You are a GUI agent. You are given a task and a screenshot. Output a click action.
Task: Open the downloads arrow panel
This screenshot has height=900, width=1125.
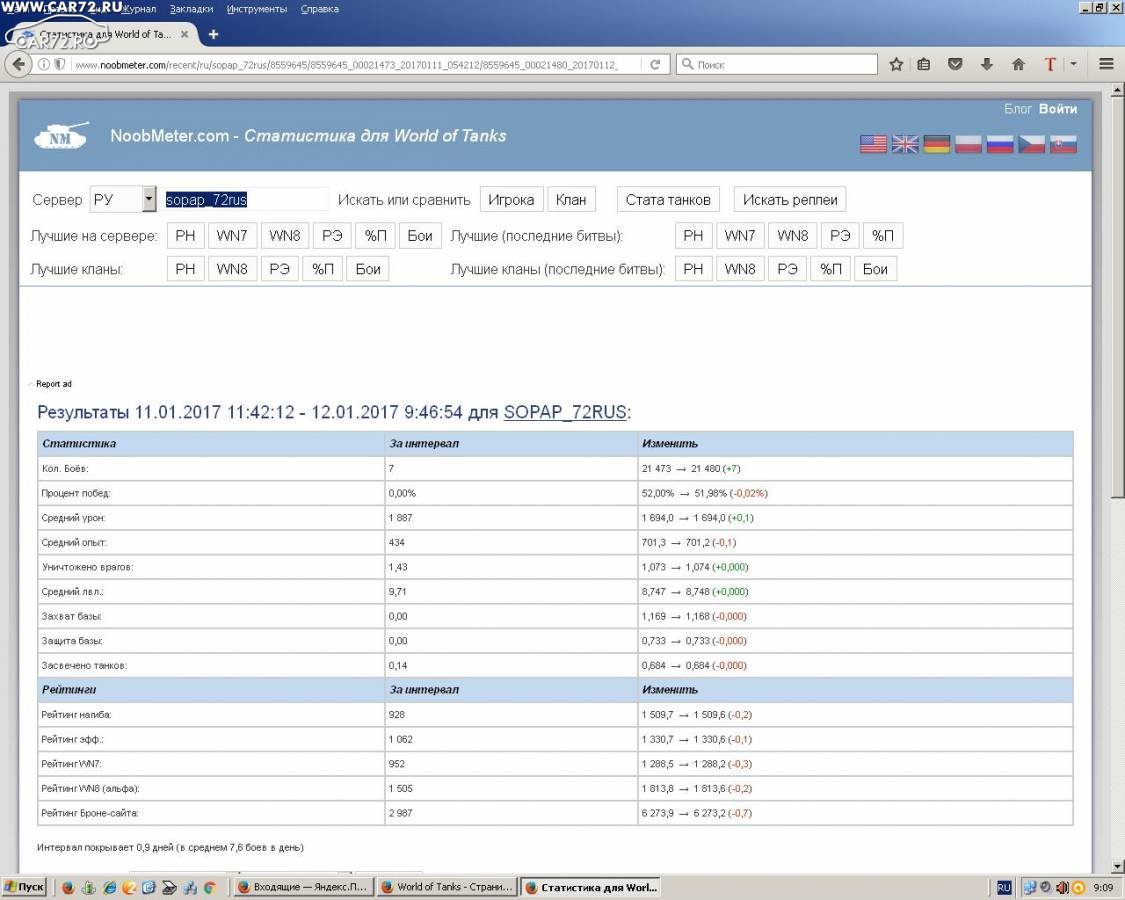987,65
